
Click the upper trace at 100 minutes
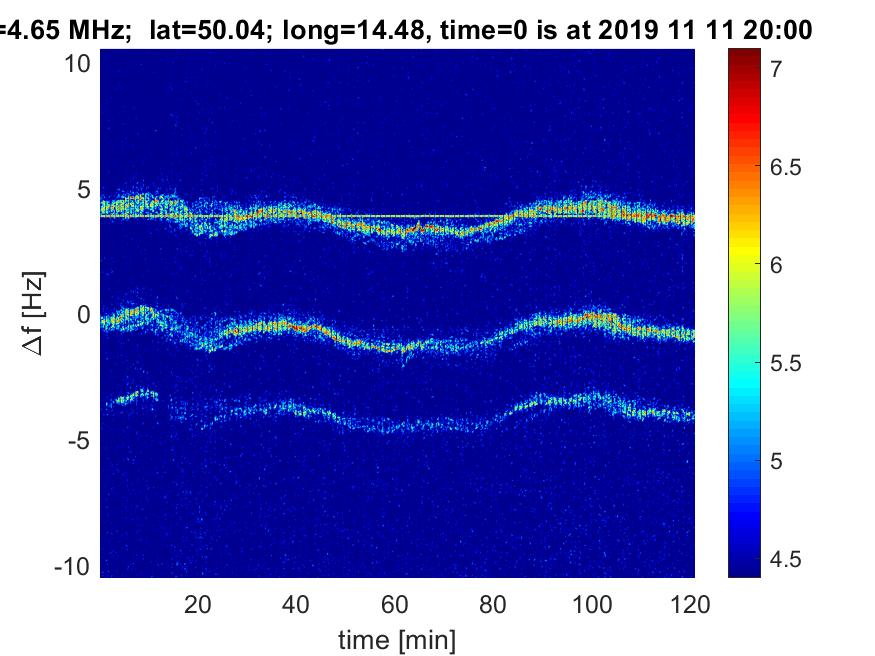click(x=594, y=209)
